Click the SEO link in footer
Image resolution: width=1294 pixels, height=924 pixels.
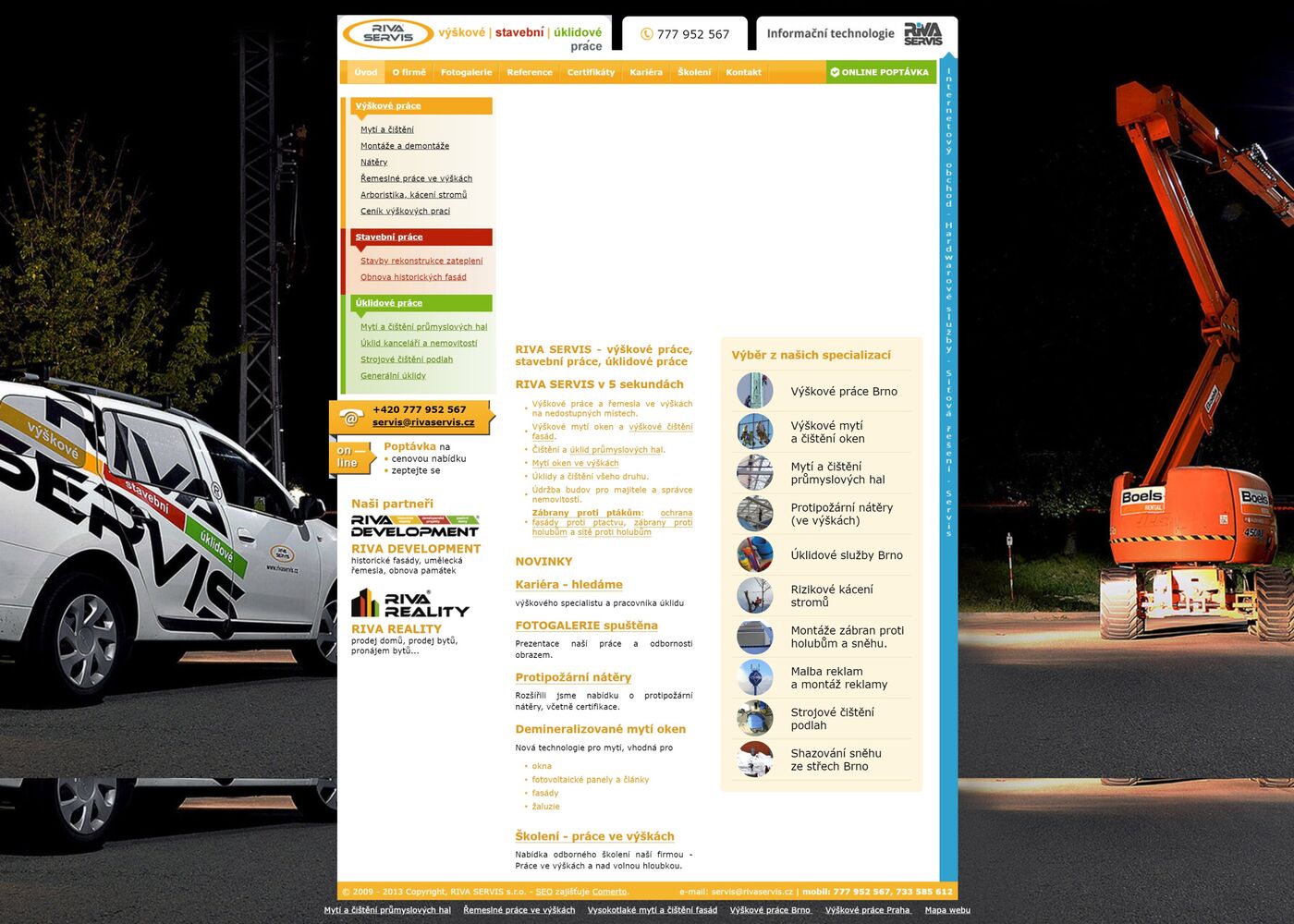point(543,892)
